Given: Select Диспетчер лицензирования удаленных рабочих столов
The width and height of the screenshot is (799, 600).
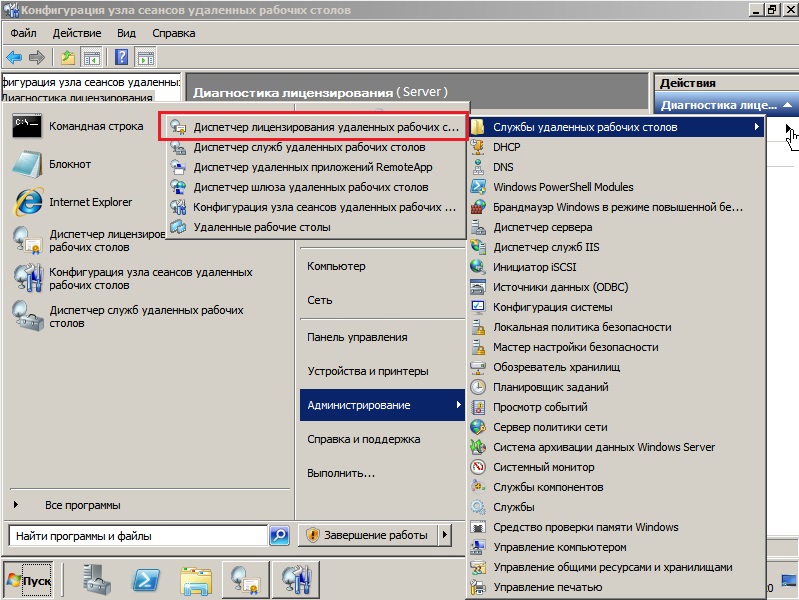Looking at the screenshot, I should pos(316,127).
